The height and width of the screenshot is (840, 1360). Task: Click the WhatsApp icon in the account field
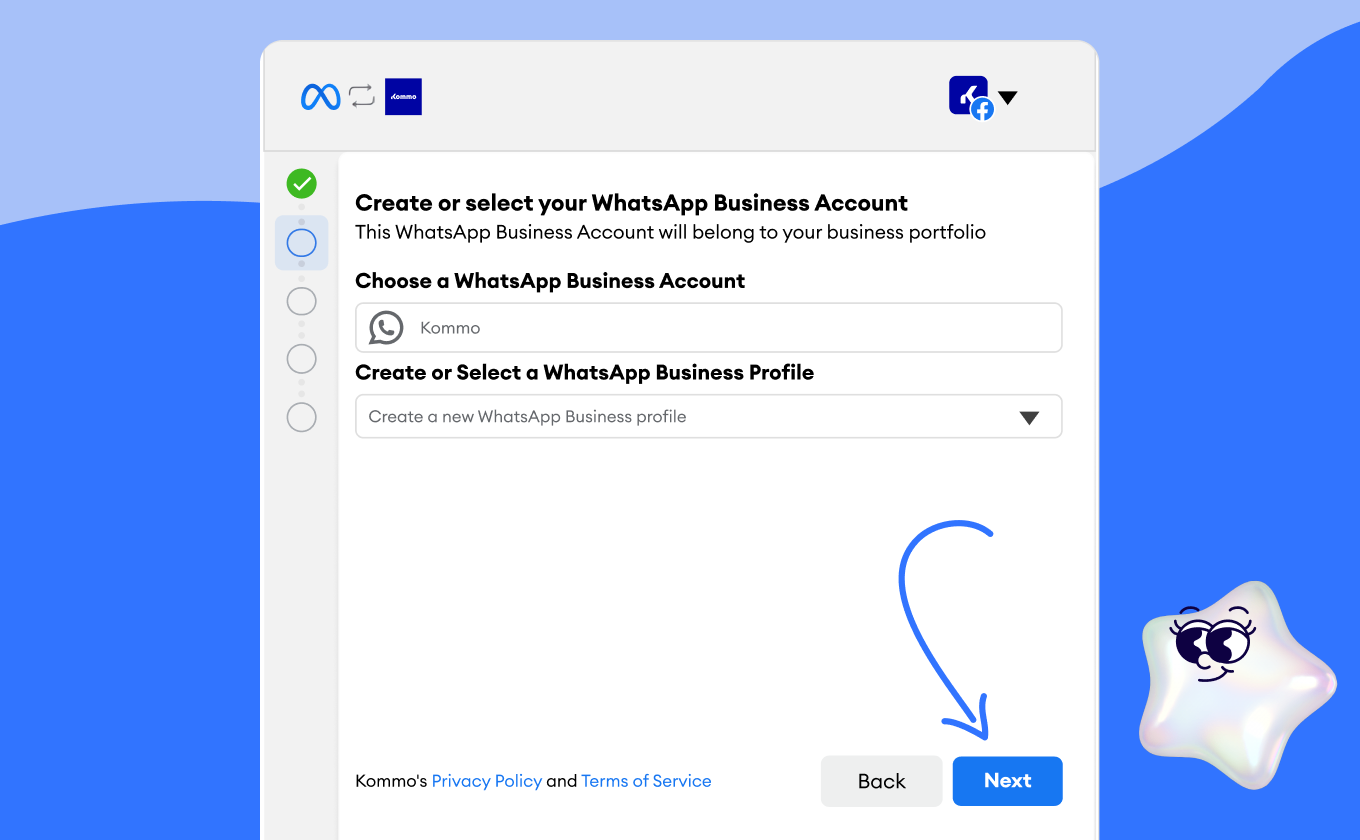(386, 328)
